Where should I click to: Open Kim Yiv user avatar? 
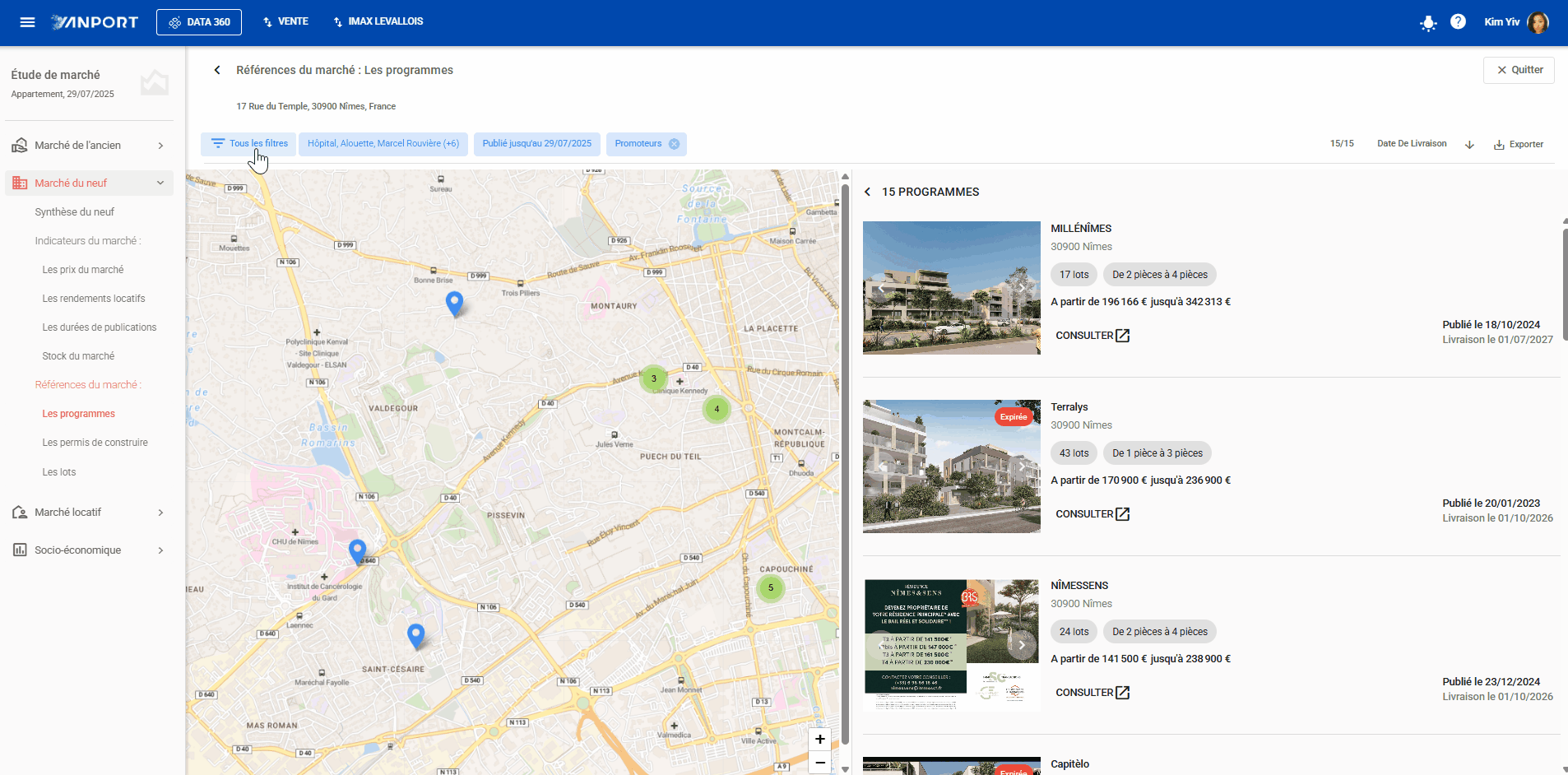pyautogui.click(x=1538, y=22)
